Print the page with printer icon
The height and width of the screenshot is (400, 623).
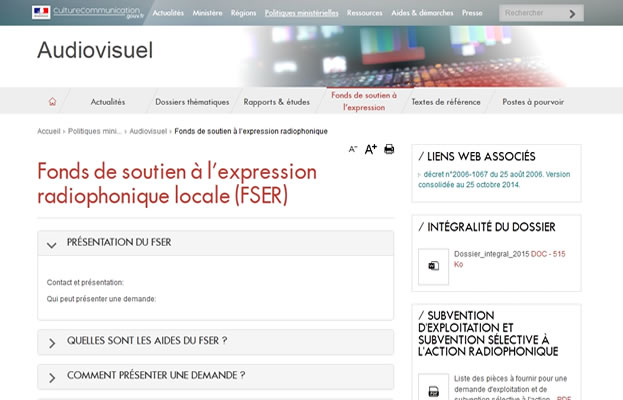tap(389, 149)
